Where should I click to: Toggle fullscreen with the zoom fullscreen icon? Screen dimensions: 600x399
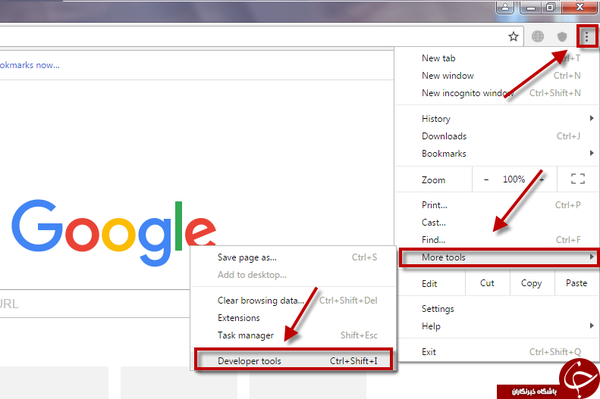pyautogui.click(x=578, y=179)
